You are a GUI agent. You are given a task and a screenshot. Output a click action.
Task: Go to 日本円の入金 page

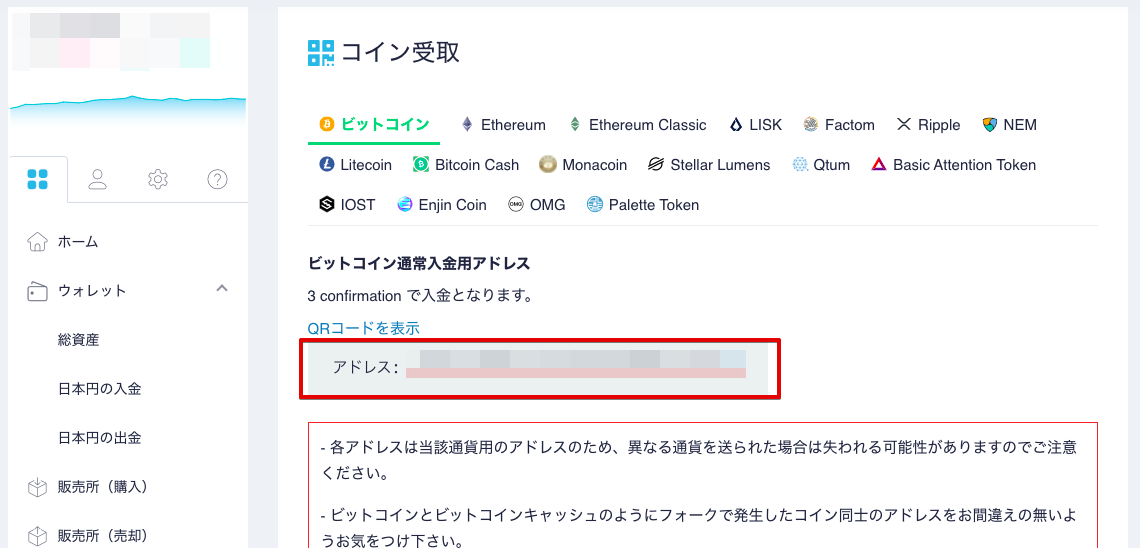[x=100, y=389]
